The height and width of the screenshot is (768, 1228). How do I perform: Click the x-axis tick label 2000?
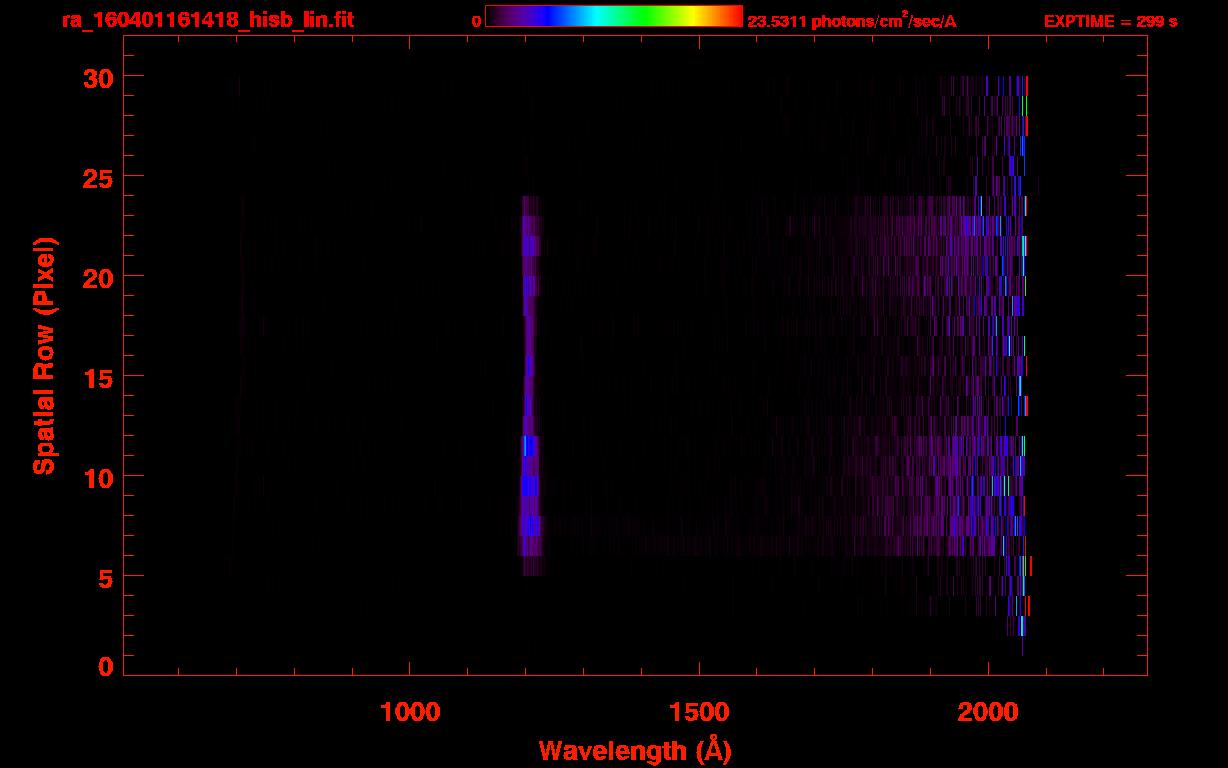988,712
